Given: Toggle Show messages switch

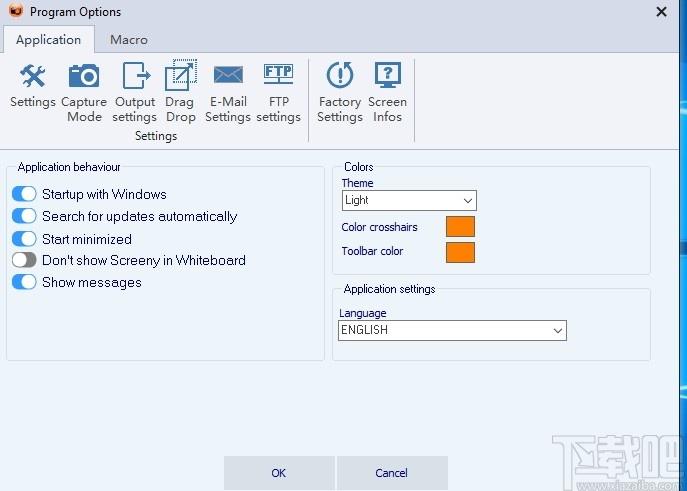Looking at the screenshot, I should pos(24,282).
